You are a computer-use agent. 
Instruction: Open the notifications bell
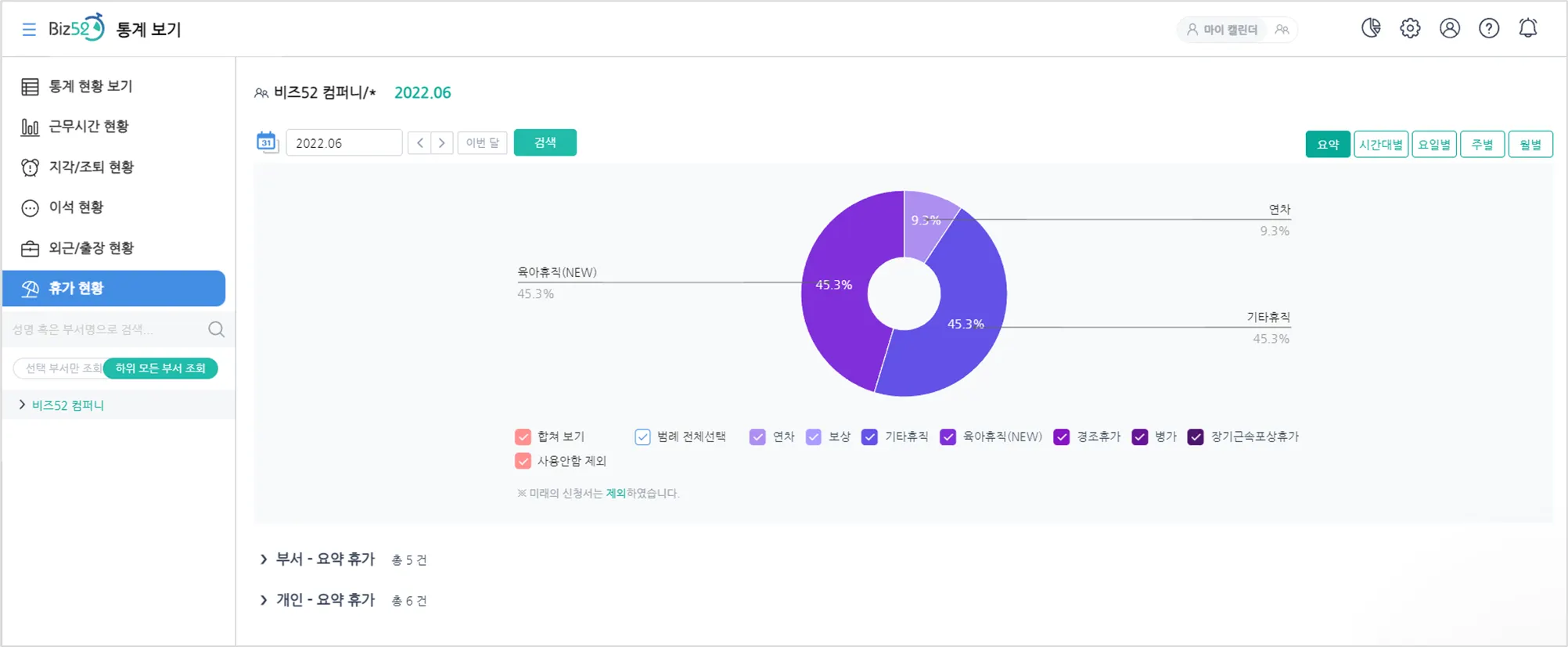click(1527, 28)
